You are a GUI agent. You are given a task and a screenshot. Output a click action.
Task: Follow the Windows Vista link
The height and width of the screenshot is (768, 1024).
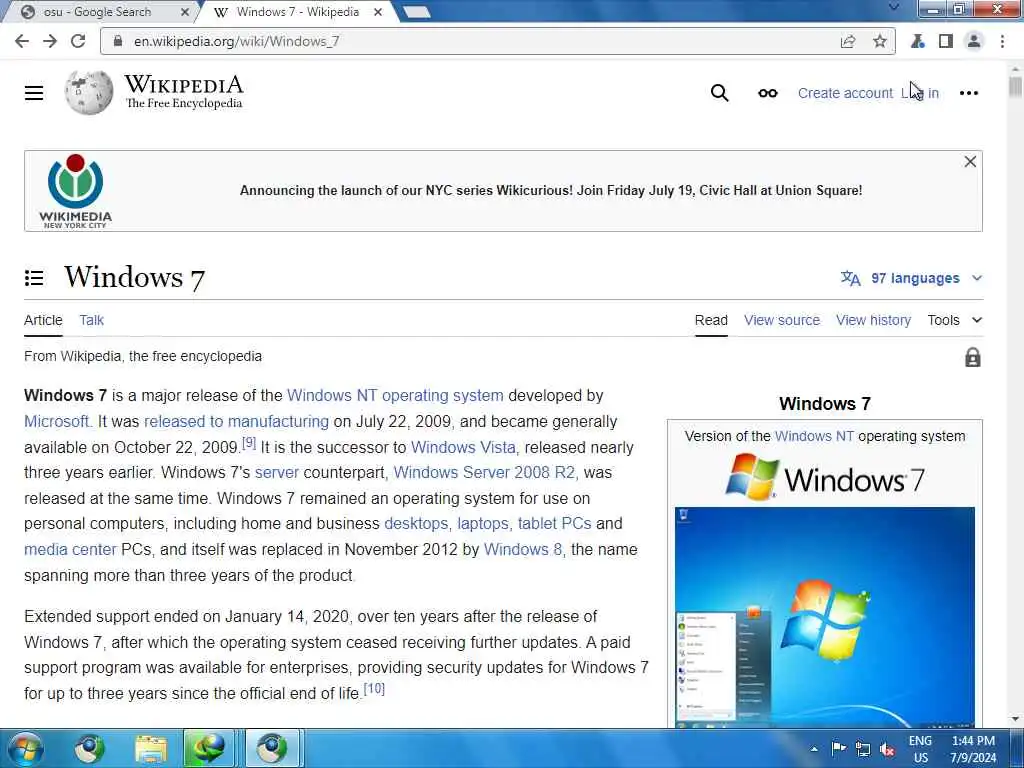pos(463,447)
